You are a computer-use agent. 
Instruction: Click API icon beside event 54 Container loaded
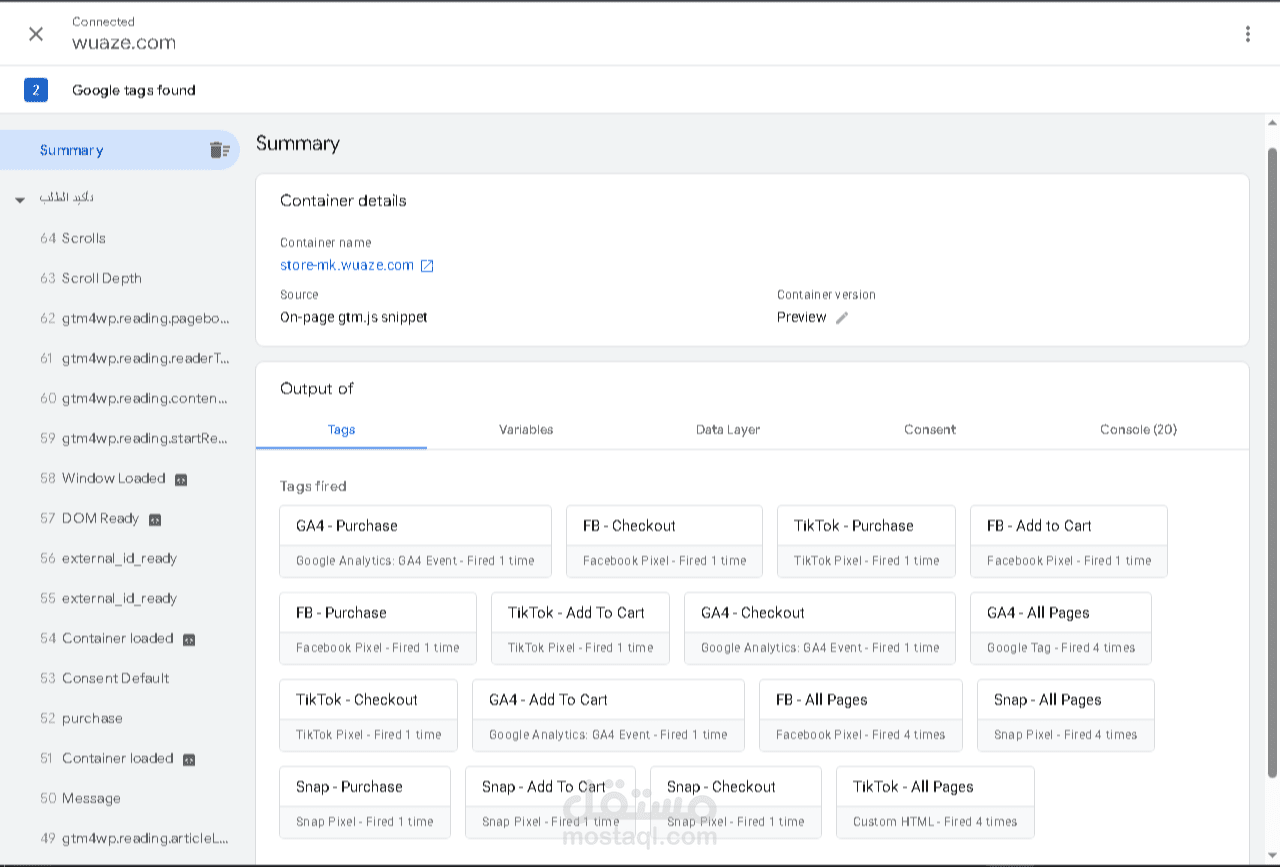tap(189, 639)
